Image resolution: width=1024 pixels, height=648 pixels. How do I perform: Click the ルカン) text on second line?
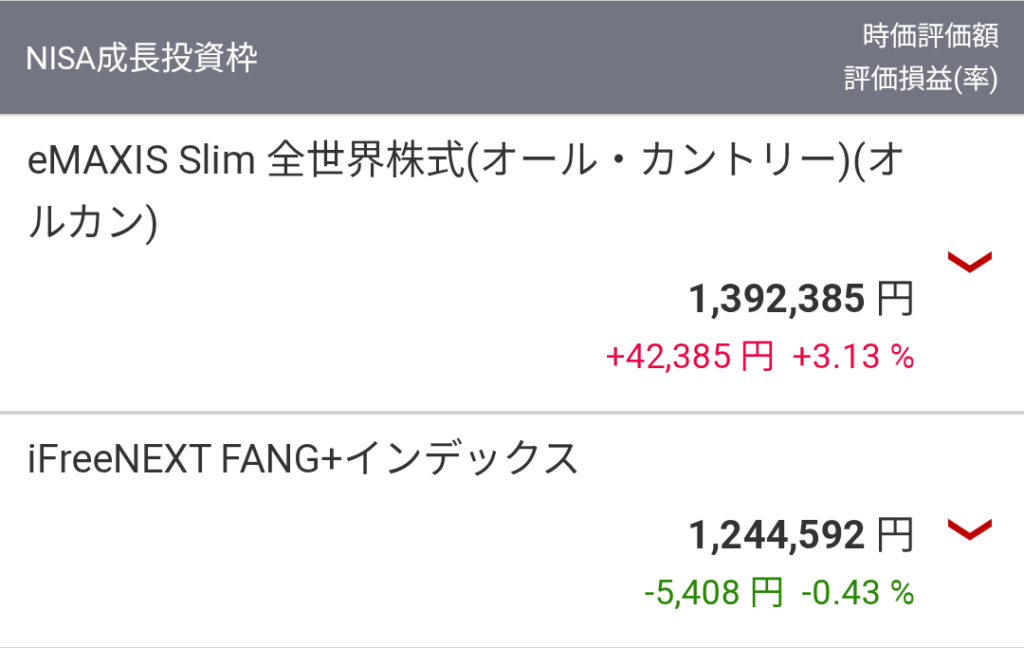point(92,222)
